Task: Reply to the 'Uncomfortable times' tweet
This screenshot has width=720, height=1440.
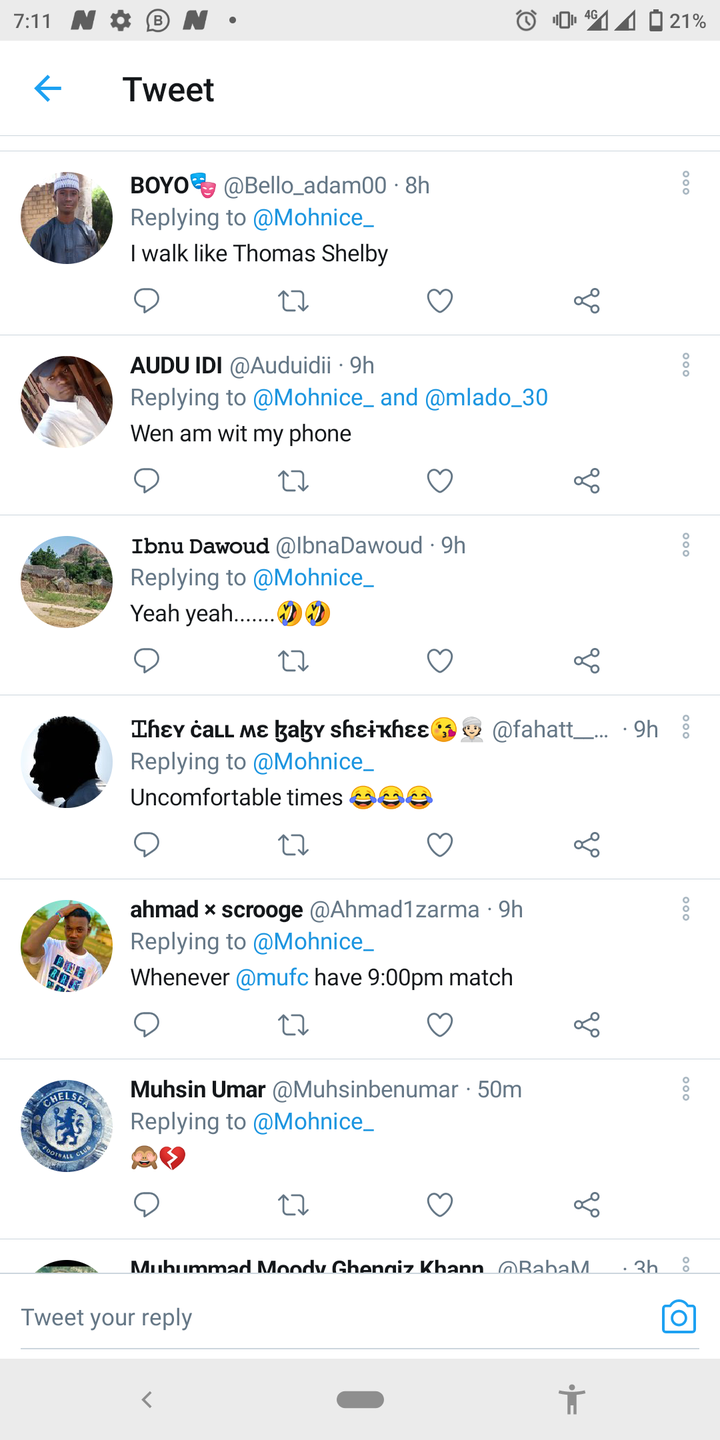Action: (x=147, y=845)
